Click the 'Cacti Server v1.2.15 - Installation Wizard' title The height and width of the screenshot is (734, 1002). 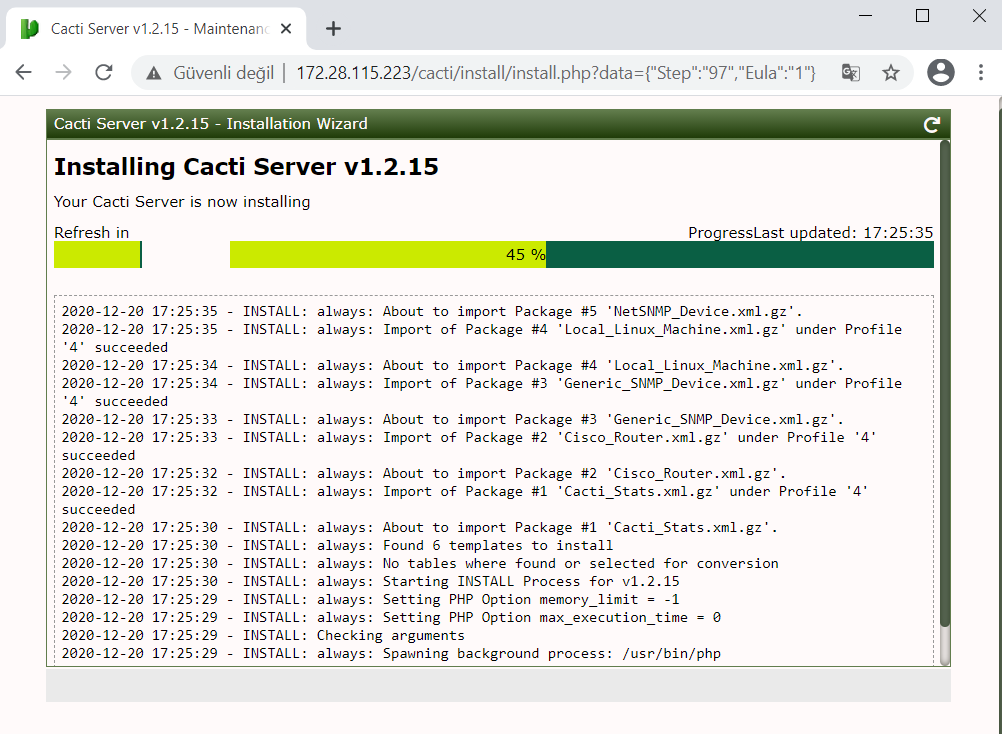[211, 124]
